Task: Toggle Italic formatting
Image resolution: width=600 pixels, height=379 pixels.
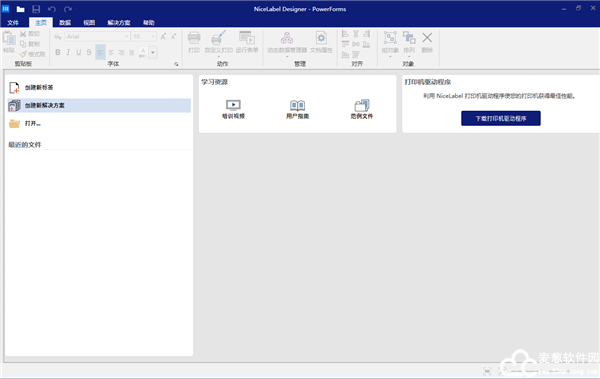Action: coord(68,52)
